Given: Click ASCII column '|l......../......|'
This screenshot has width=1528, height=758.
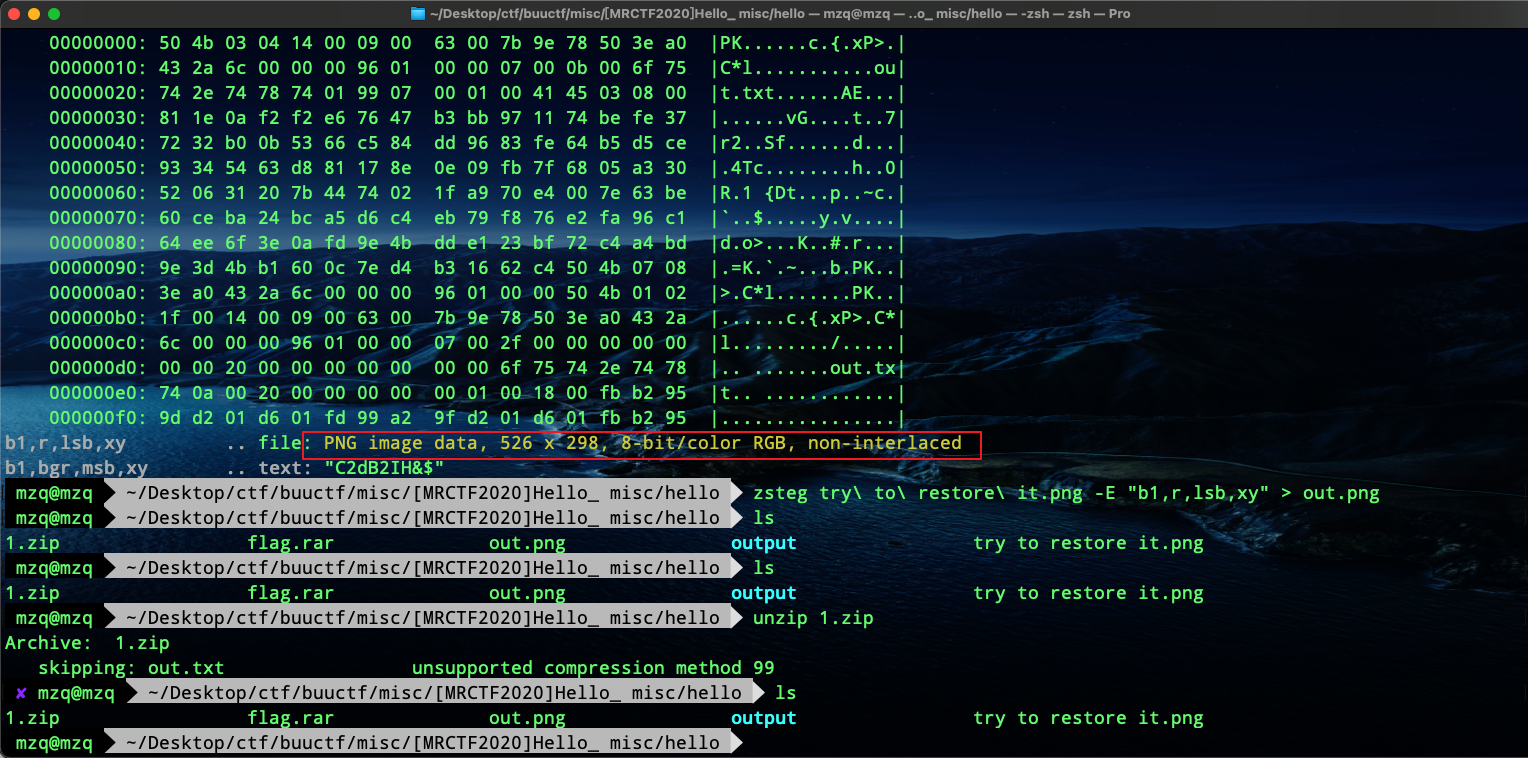Looking at the screenshot, I should coord(808,344).
